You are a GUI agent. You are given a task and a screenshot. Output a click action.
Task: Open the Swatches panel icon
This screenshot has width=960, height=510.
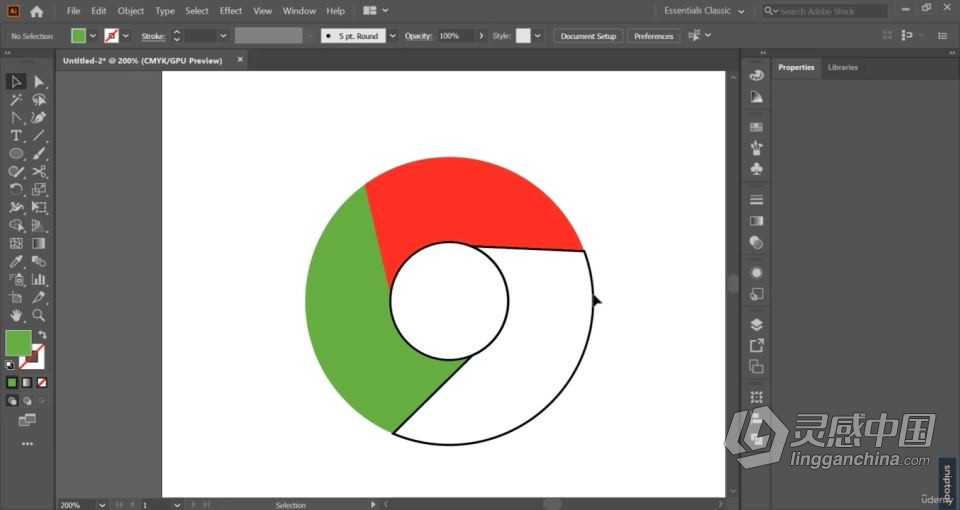(756, 127)
